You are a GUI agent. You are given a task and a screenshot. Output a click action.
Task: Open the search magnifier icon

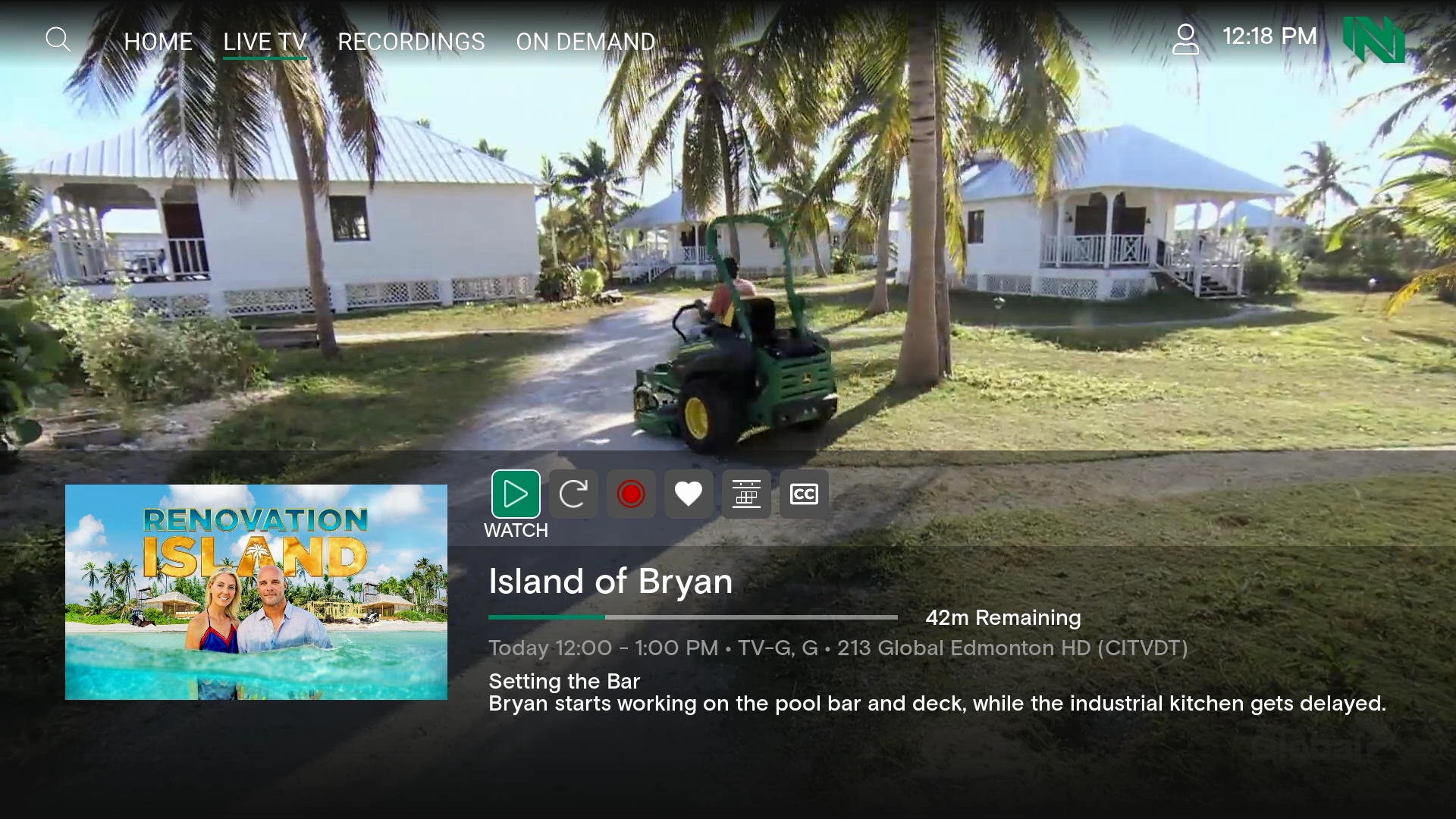tap(58, 39)
